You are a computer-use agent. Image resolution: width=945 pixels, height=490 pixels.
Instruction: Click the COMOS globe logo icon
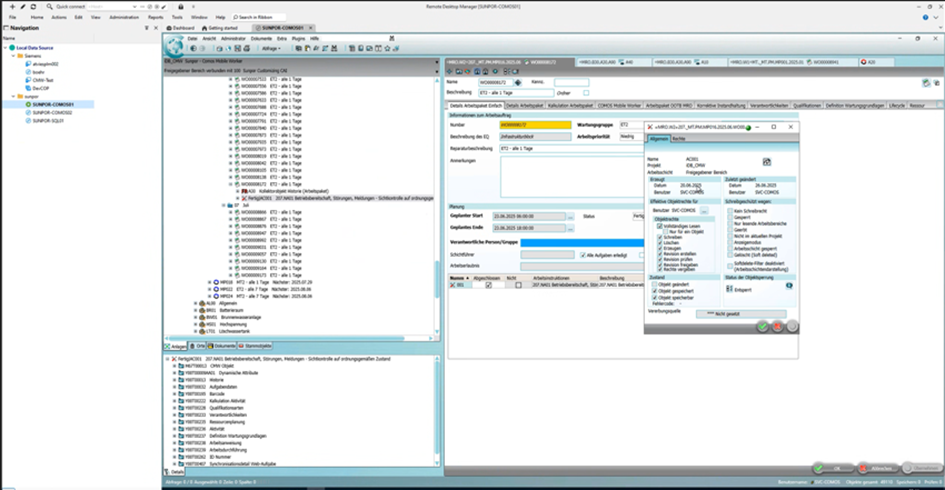pos(175,48)
